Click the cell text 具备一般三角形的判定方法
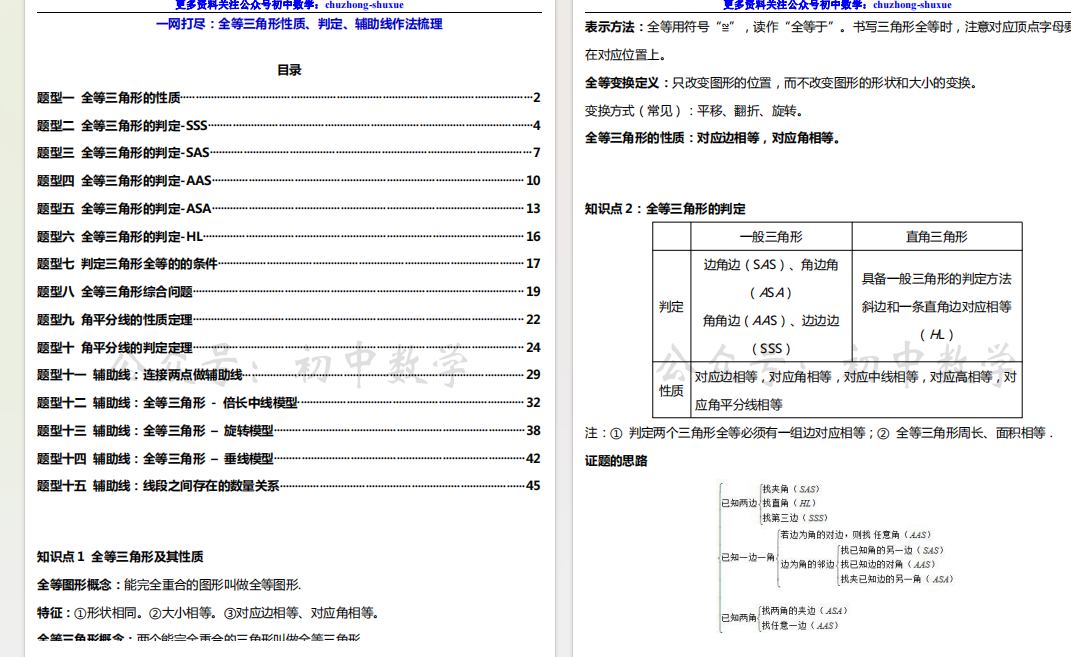The height and width of the screenshot is (657, 1071). click(x=936, y=279)
